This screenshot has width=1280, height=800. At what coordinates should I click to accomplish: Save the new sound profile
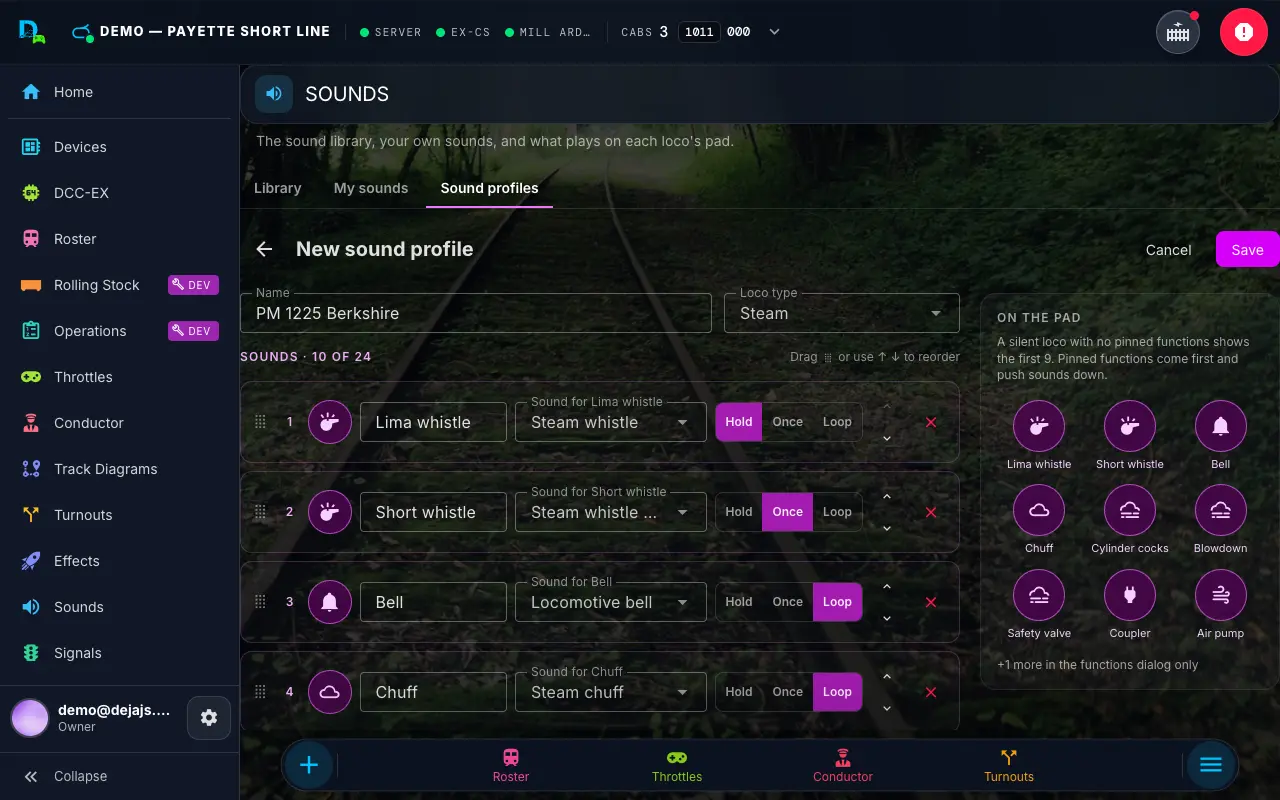(1247, 250)
